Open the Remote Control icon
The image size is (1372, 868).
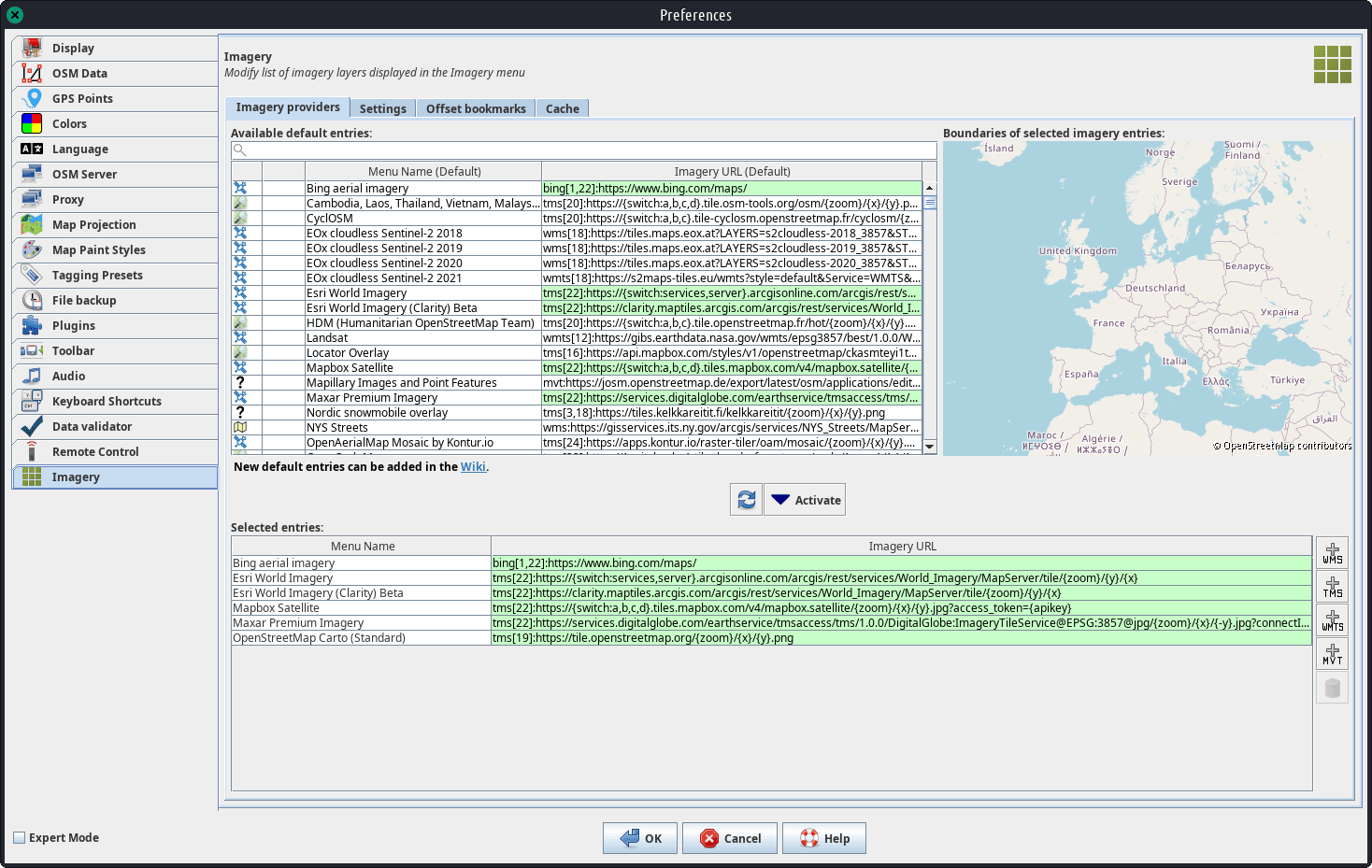pos(32,451)
